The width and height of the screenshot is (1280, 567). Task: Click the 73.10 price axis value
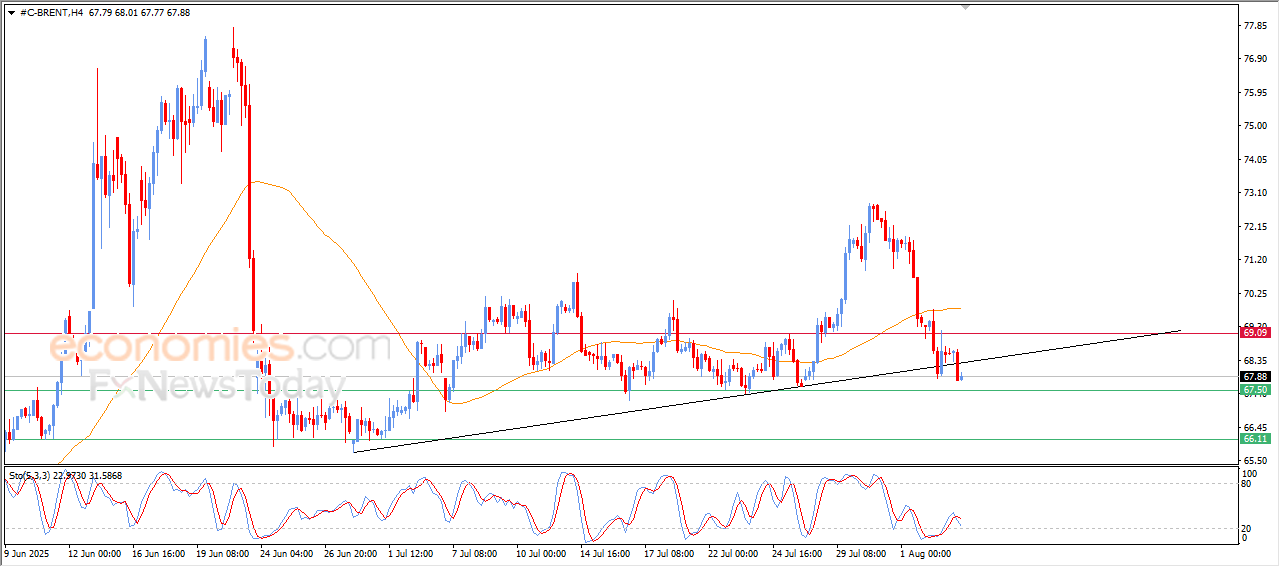1255,193
